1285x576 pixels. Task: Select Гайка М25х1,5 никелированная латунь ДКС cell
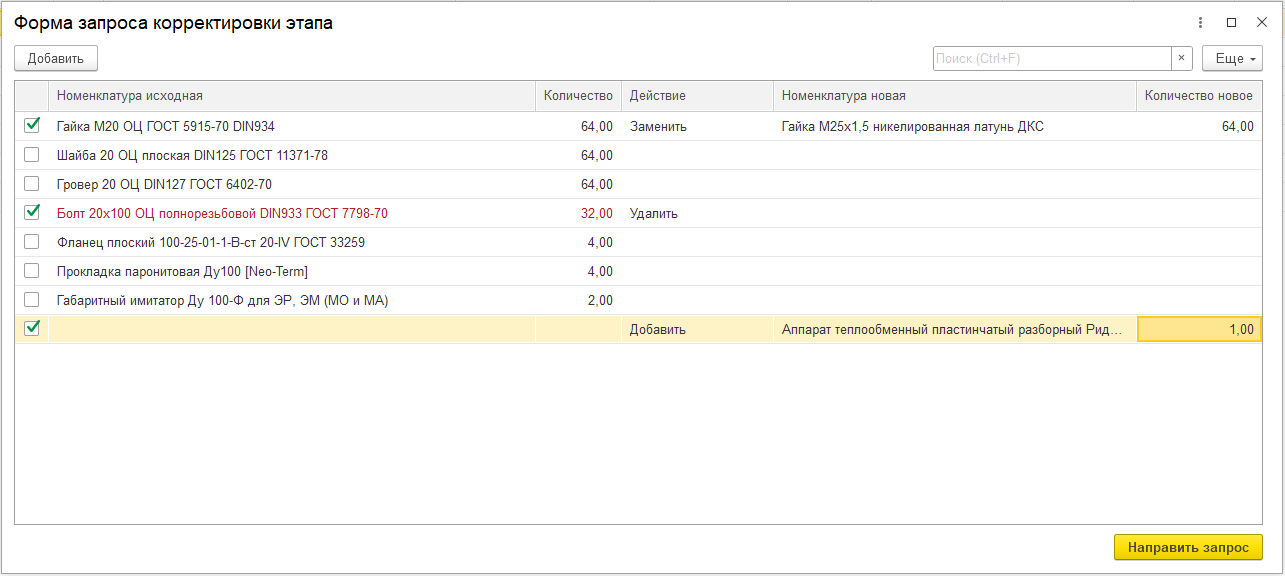[955, 127]
